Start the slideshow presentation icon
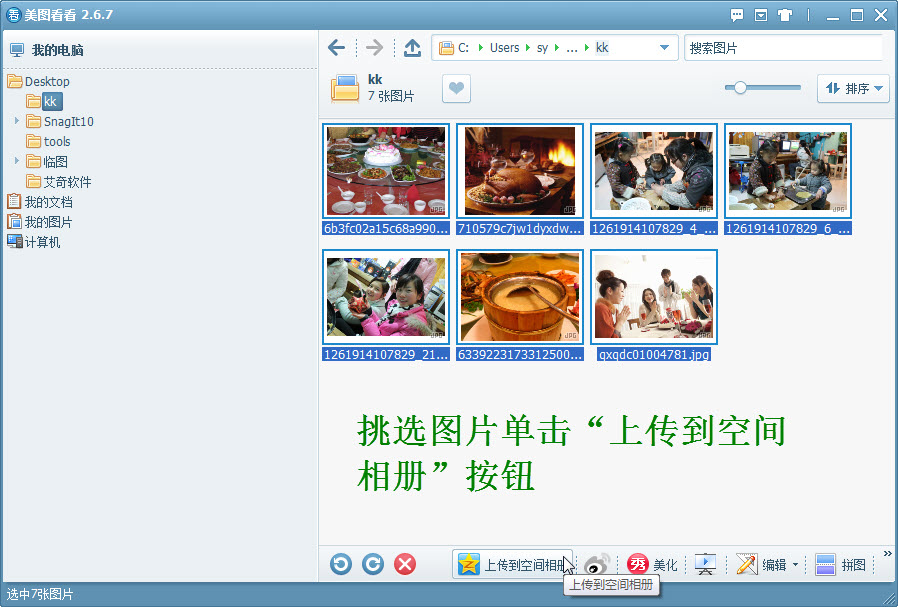 [x=705, y=565]
